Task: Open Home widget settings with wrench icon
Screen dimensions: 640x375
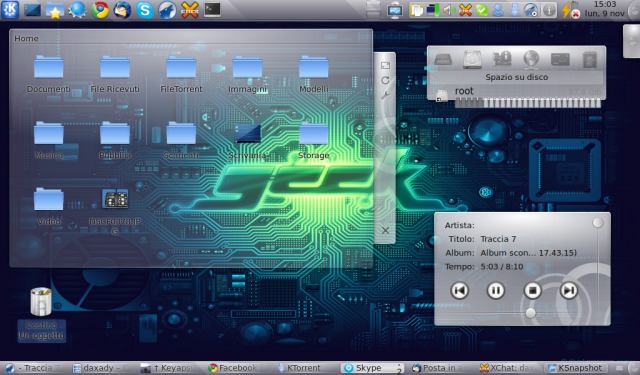Action: 385,95
